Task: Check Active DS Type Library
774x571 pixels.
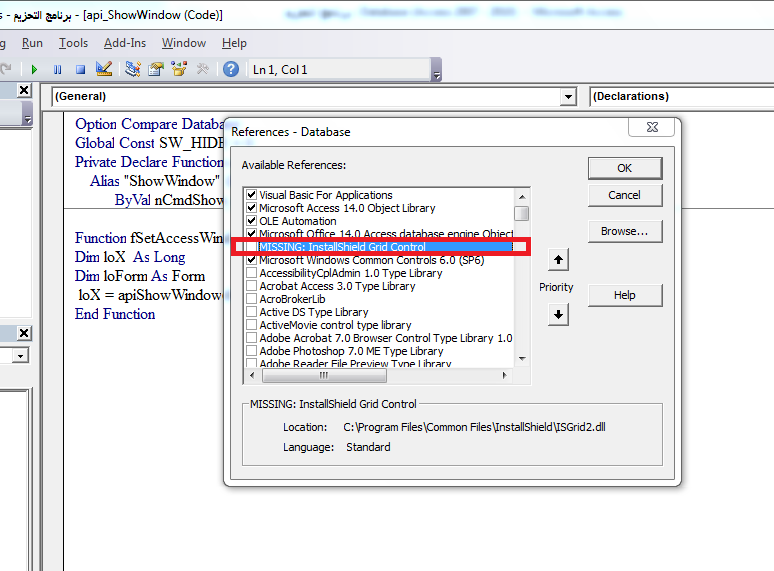Action: (x=251, y=311)
